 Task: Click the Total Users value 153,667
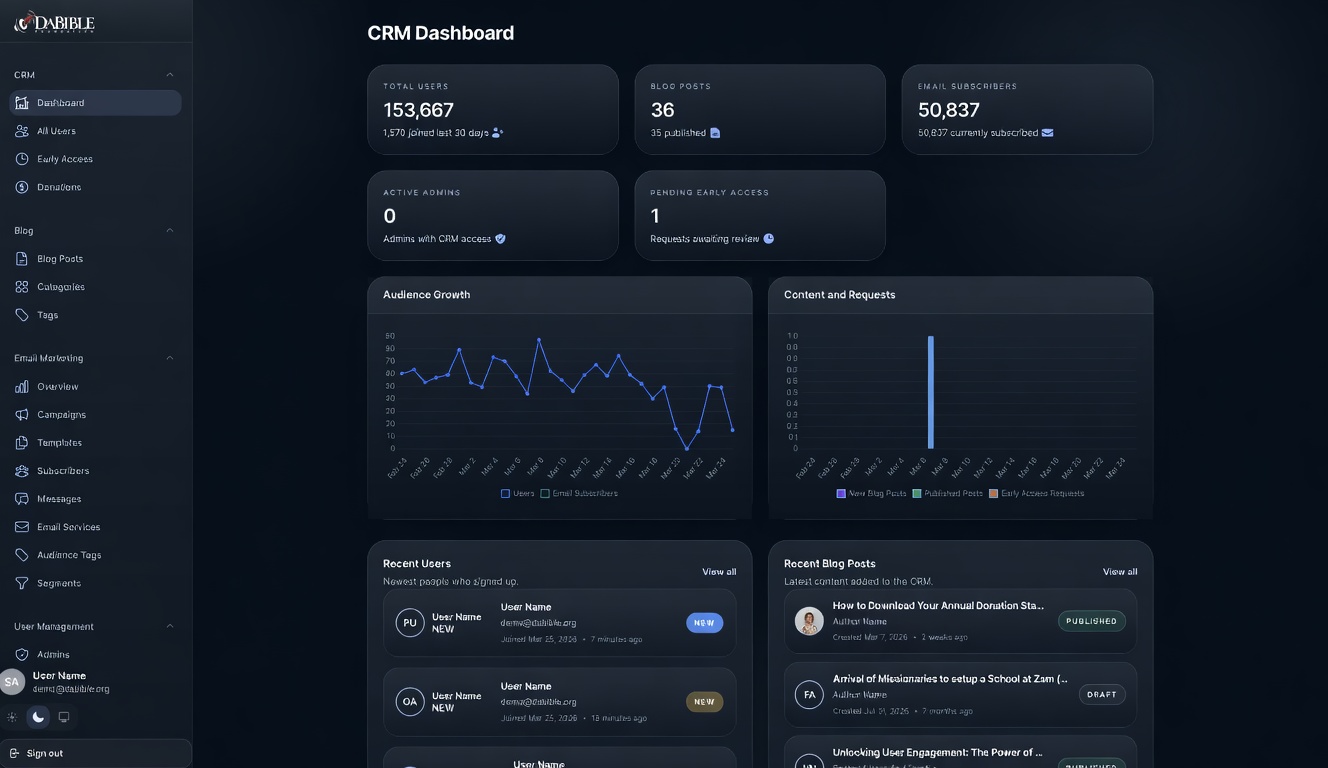point(419,110)
